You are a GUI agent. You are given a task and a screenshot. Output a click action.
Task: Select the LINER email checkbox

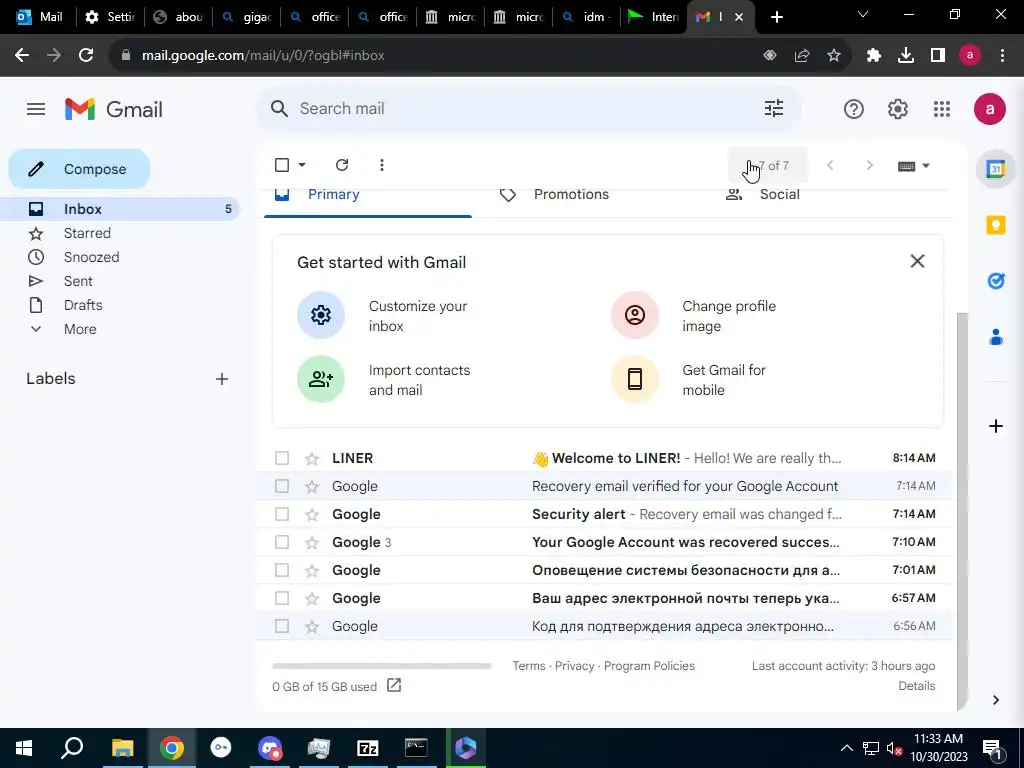282,458
